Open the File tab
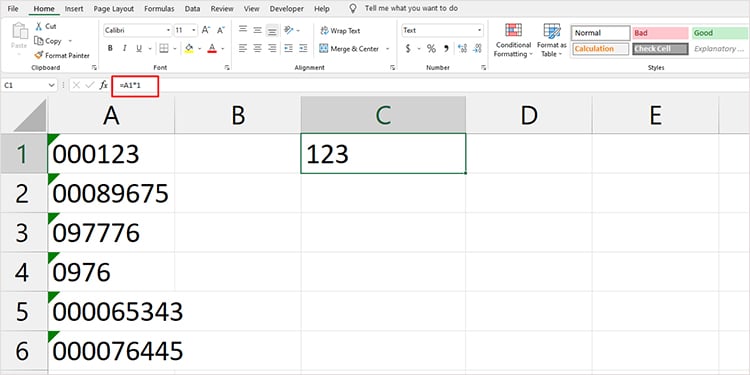Viewport: 750px width, 375px height. tap(13, 9)
